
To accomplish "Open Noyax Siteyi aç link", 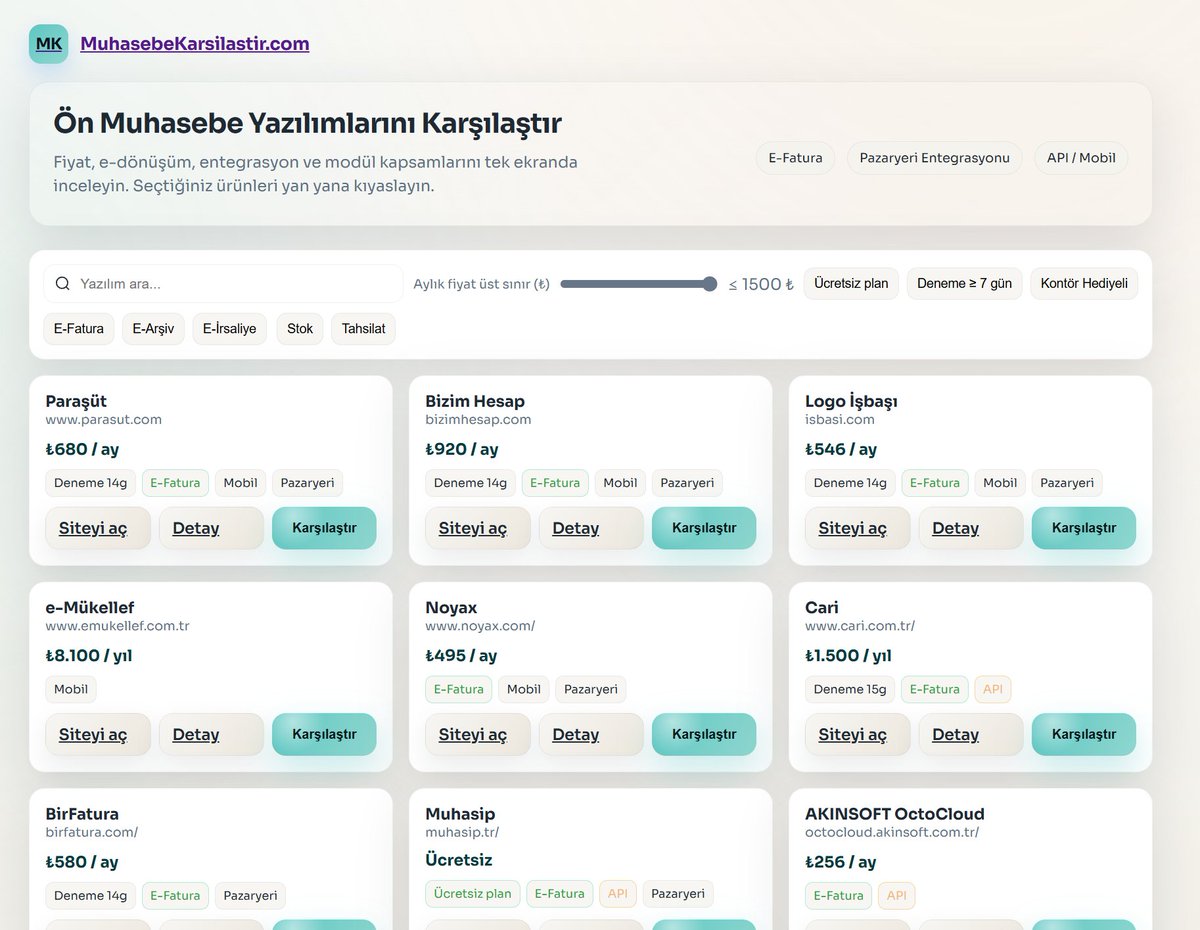I will click(x=478, y=734).
